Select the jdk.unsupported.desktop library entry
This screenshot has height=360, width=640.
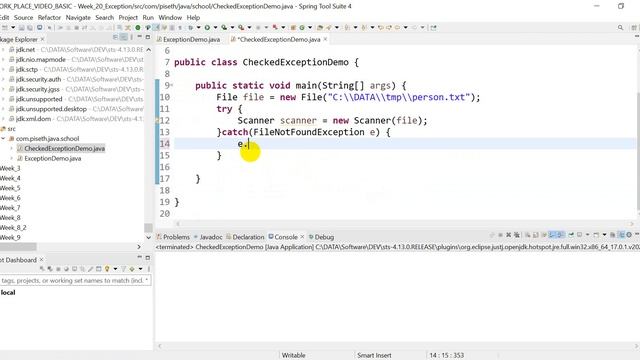coord(51,109)
